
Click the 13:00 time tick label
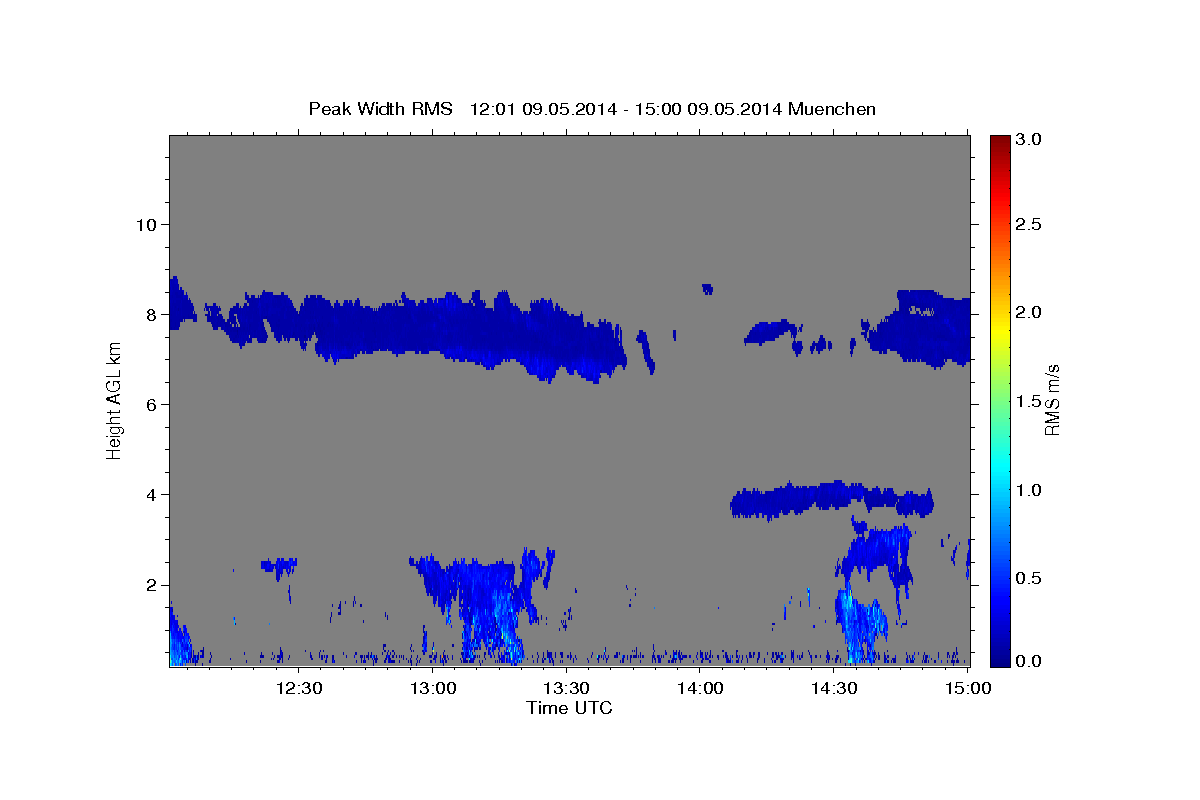point(432,687)
